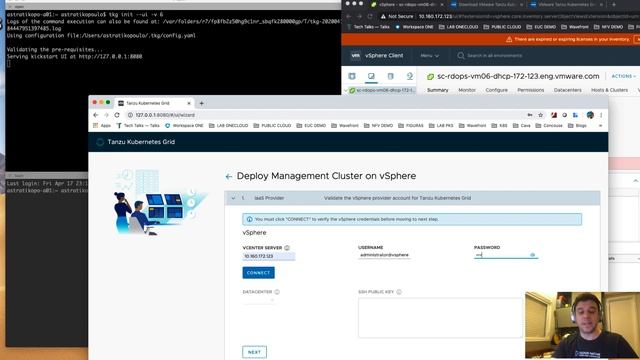This screenshot has width=640, height=360.
Task: Open EUC DEMO bookmark folder in front browser
Action: click(x=311, y=126)
